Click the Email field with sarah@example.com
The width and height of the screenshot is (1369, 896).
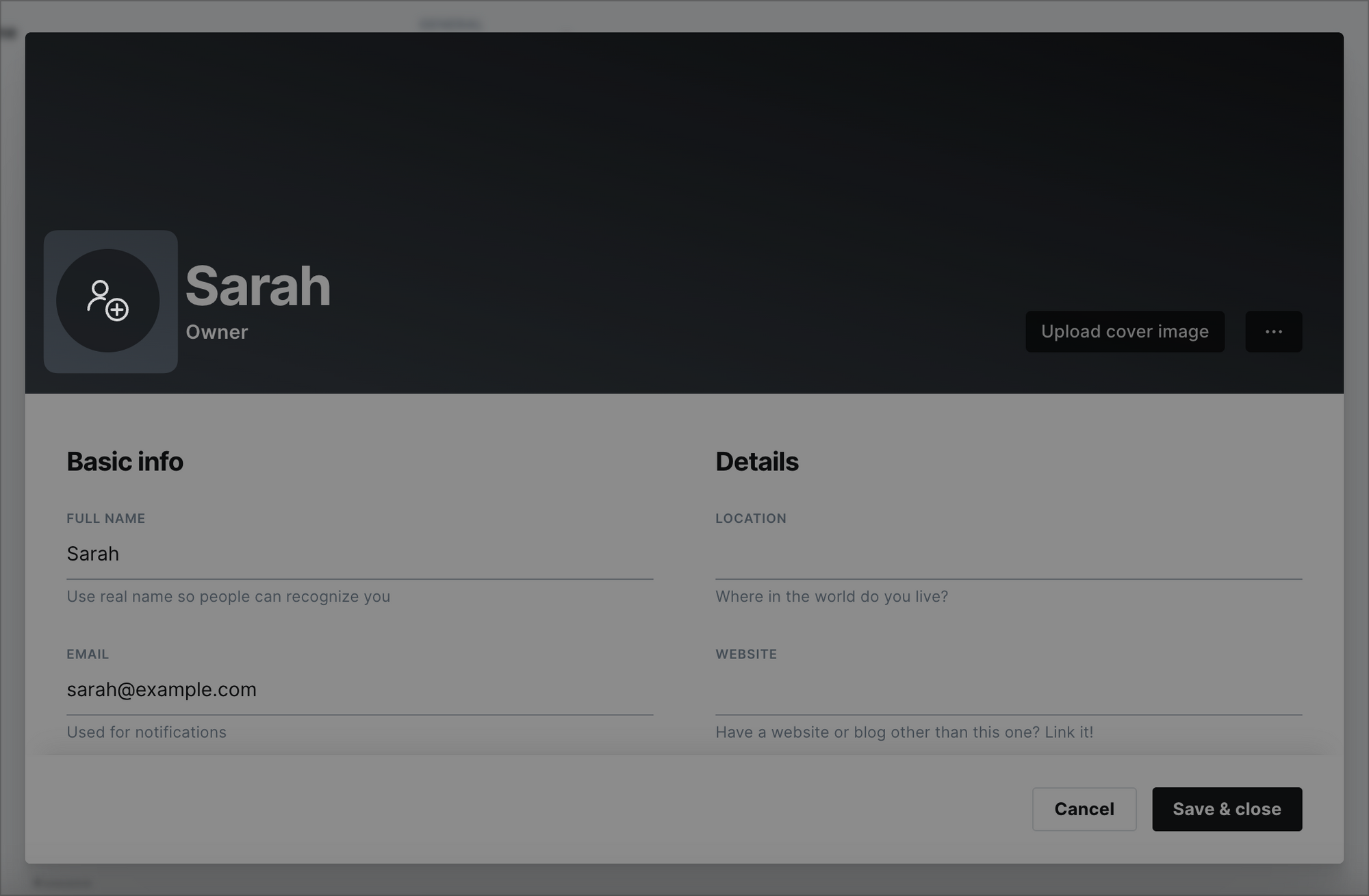tap(359, 689)
